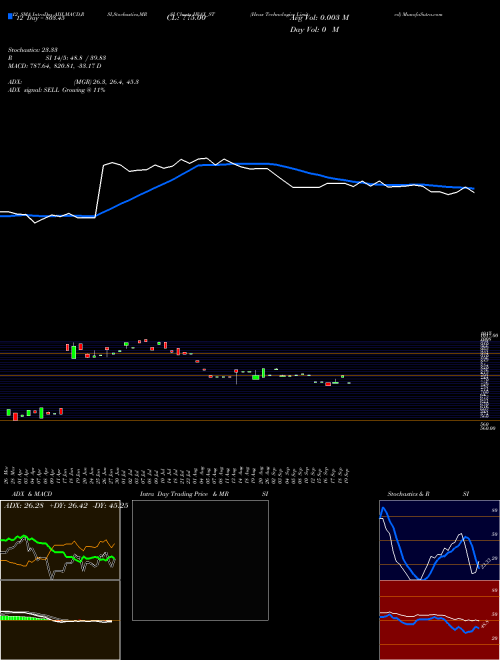The image size is (500, 660).
Task: Select the '(MGR) 26.3, 26.4, 45.3' values
Action: coord(106,82)
